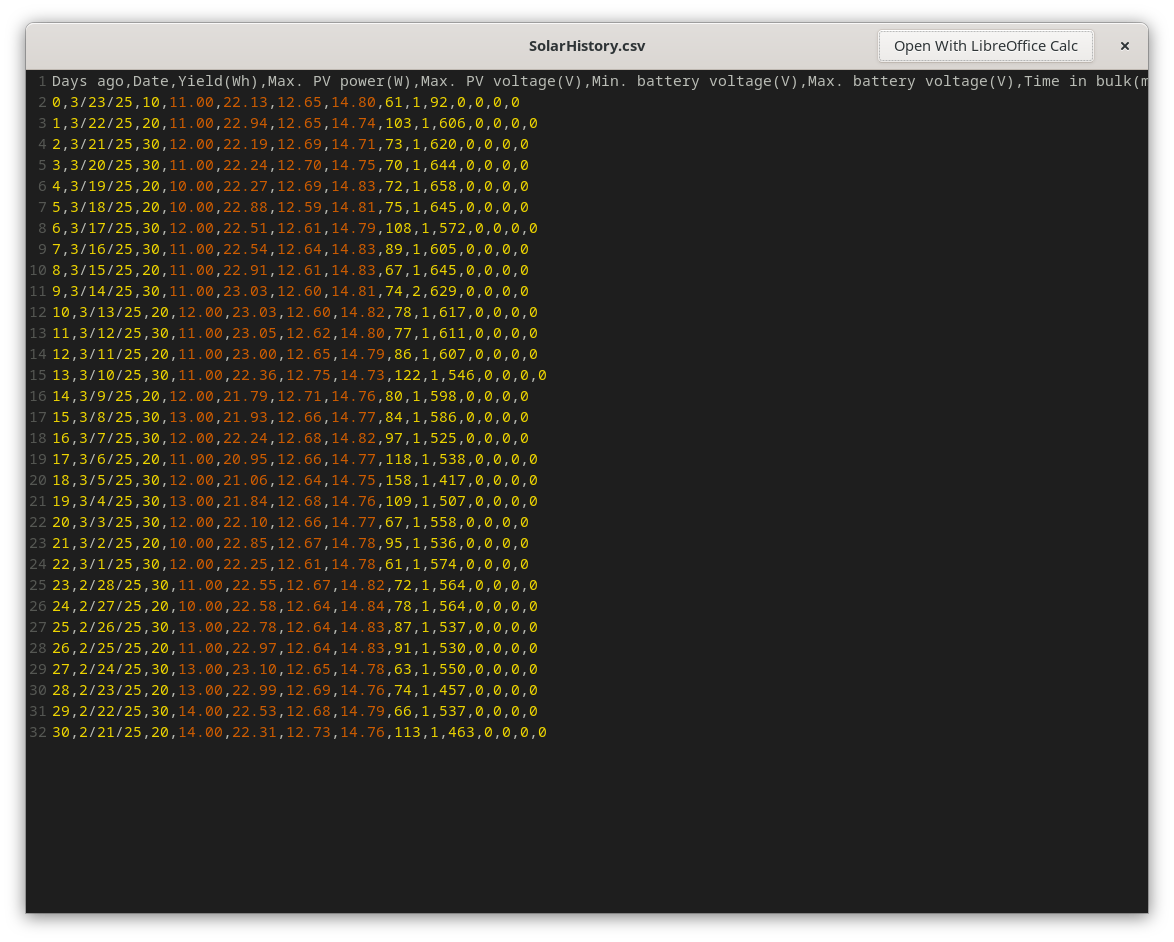Image resolution: width=1174 pixels, height=942 pixels.
Task: Click the line dated 3/14/25
Action: (x=291, y=291)
